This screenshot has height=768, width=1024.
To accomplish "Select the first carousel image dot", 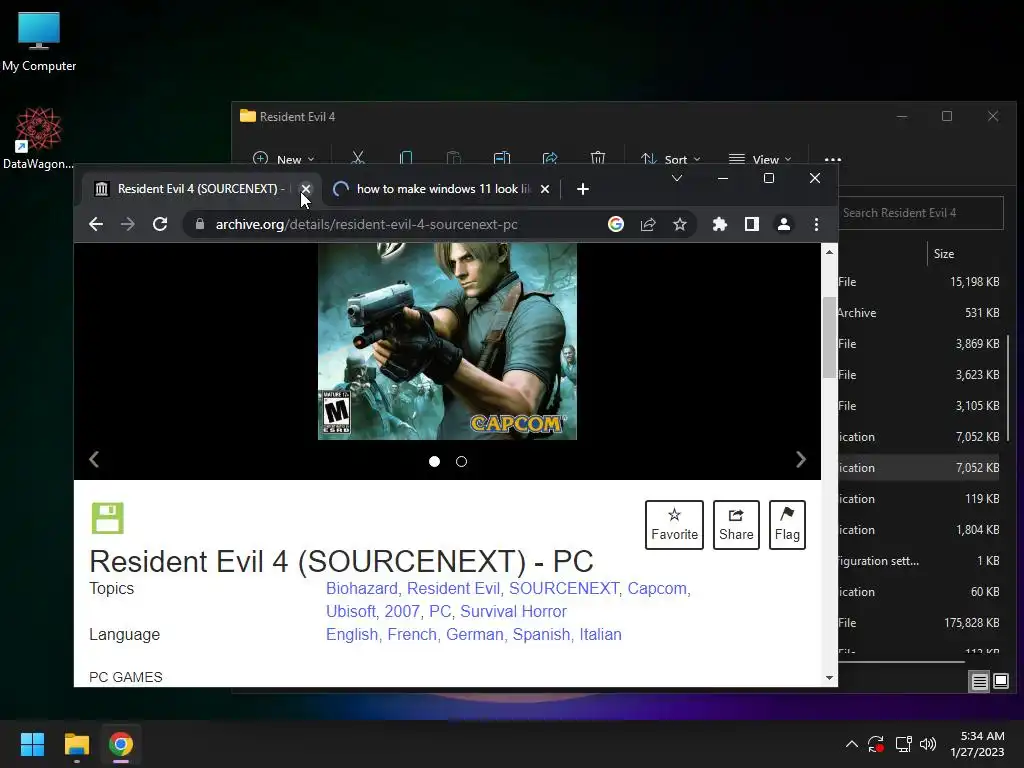I will tap(434, 462).
